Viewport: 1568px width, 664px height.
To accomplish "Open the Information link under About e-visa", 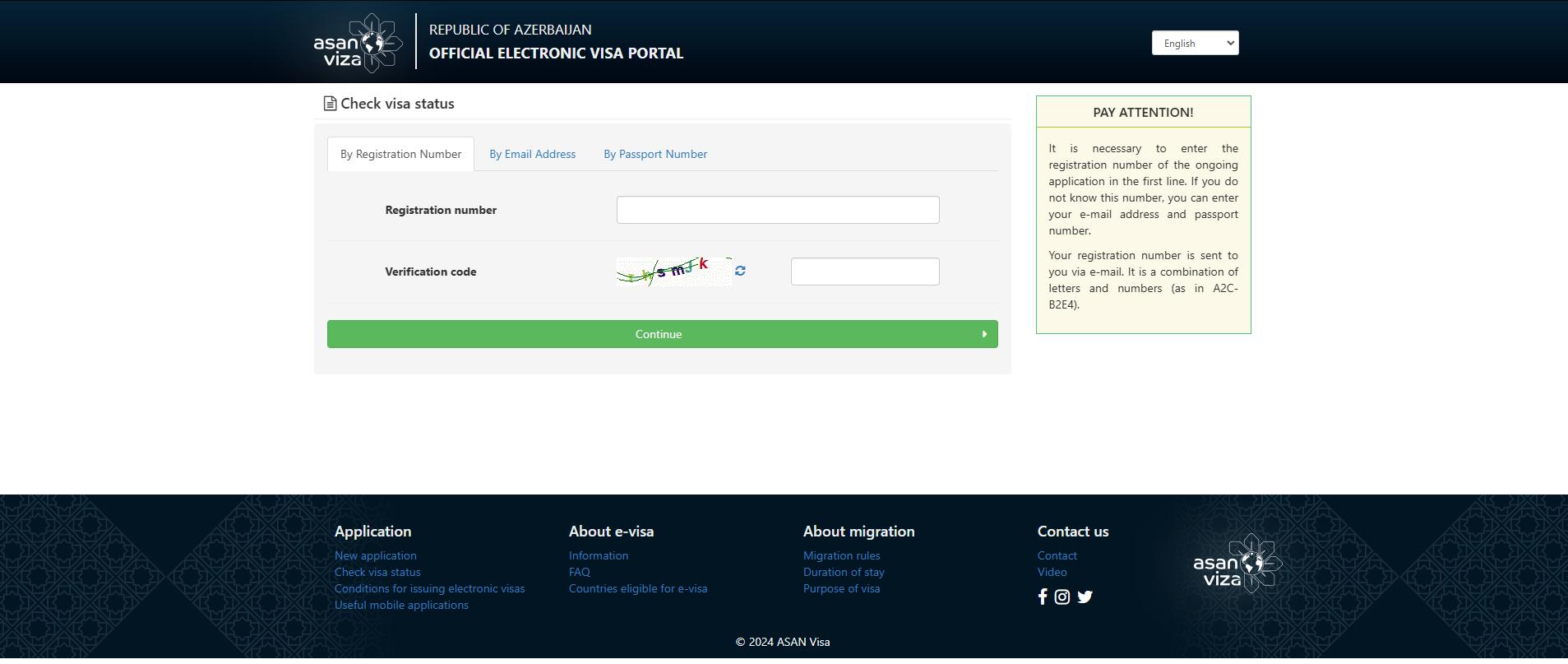I will pyautogui.click(x=599, y=555).
